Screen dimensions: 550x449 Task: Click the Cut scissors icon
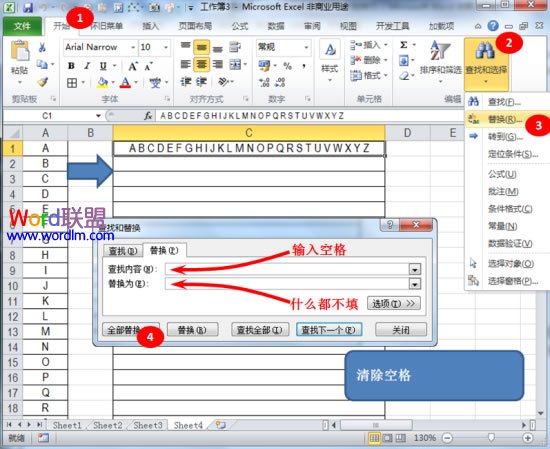pyautogui.click(x=42, y=47)
